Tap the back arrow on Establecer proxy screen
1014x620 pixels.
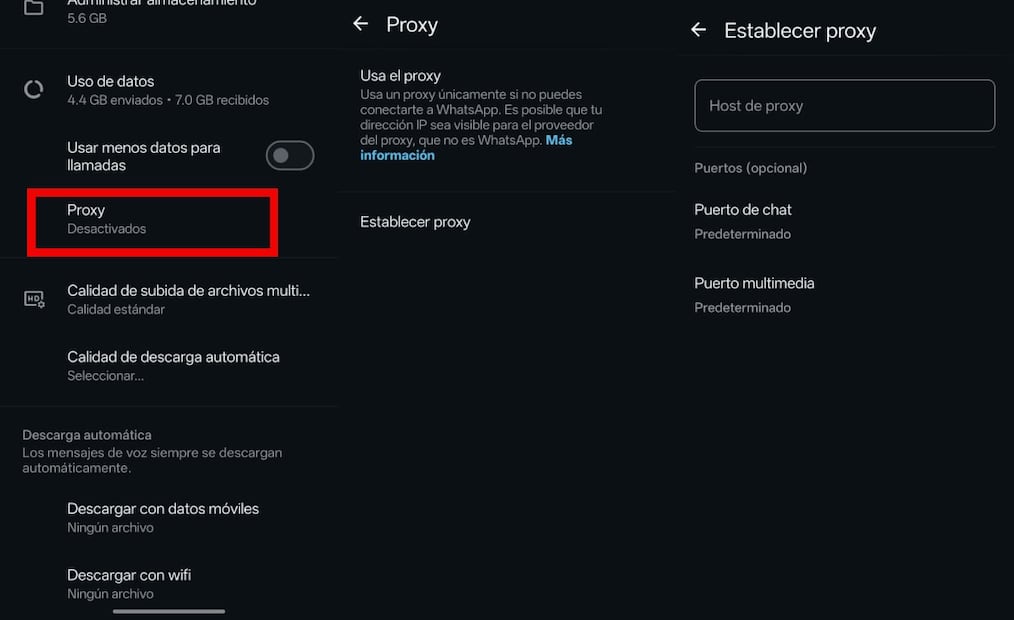698,30
